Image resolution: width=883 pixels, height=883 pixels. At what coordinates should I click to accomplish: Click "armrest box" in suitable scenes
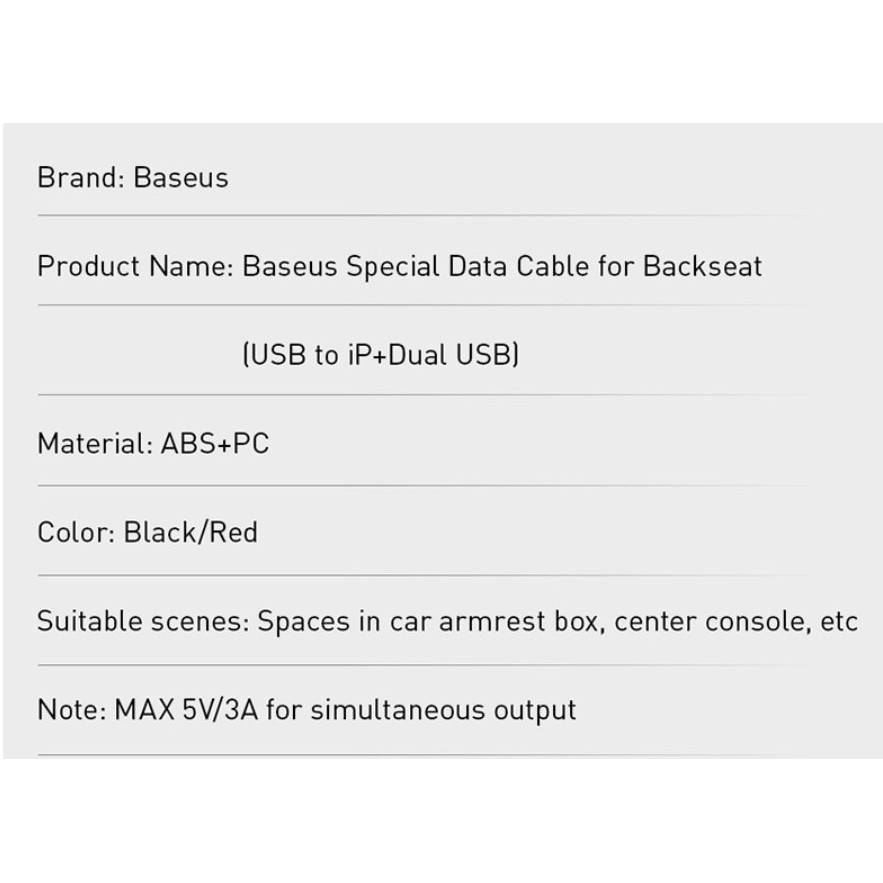click(x=518, y=622)
